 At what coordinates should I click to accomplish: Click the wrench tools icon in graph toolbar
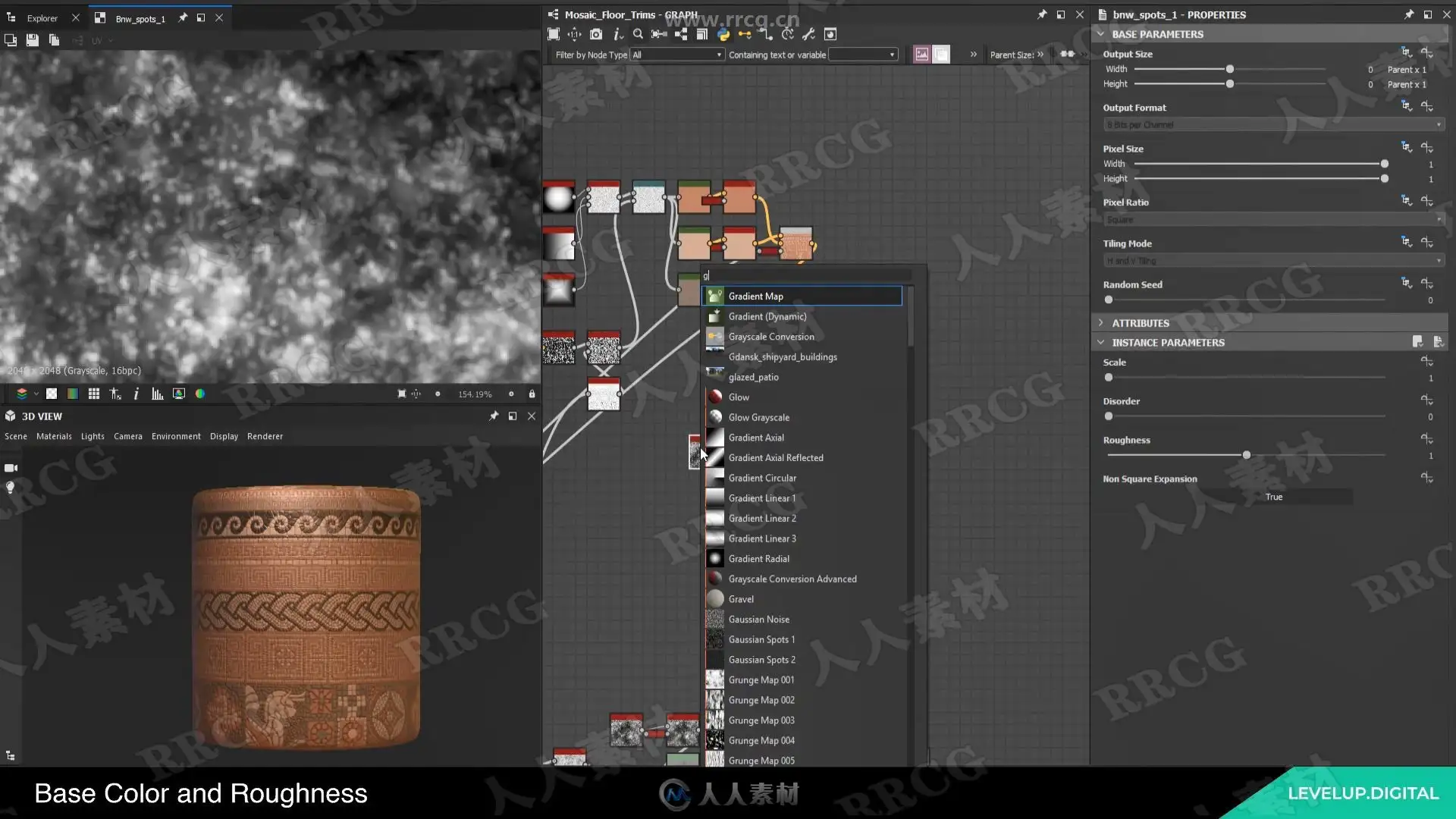tap(808, 34)
